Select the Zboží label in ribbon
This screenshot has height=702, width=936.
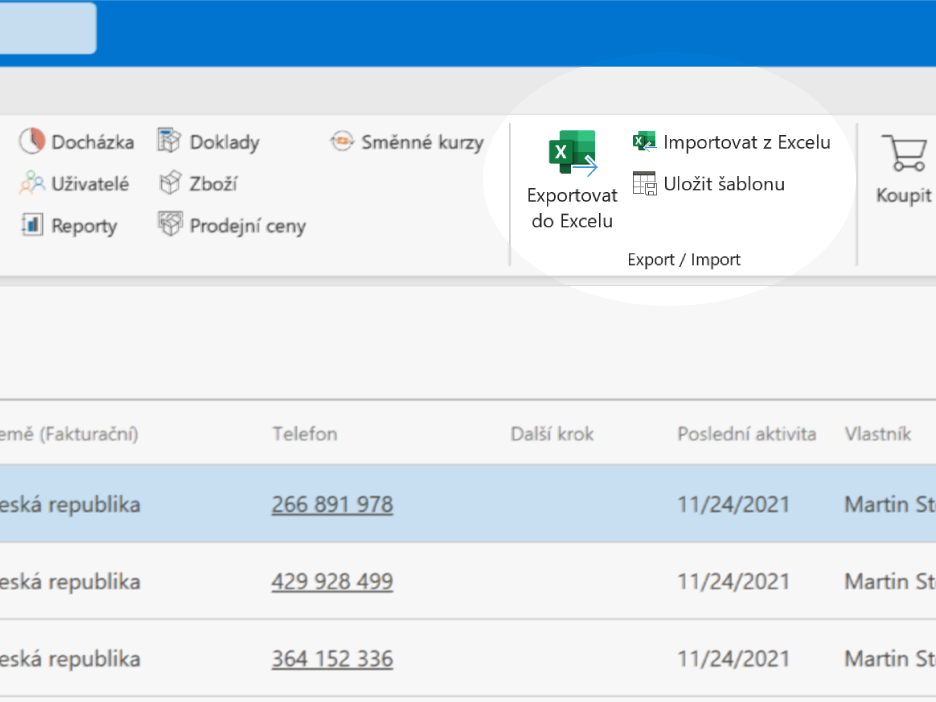click(213, 184)
